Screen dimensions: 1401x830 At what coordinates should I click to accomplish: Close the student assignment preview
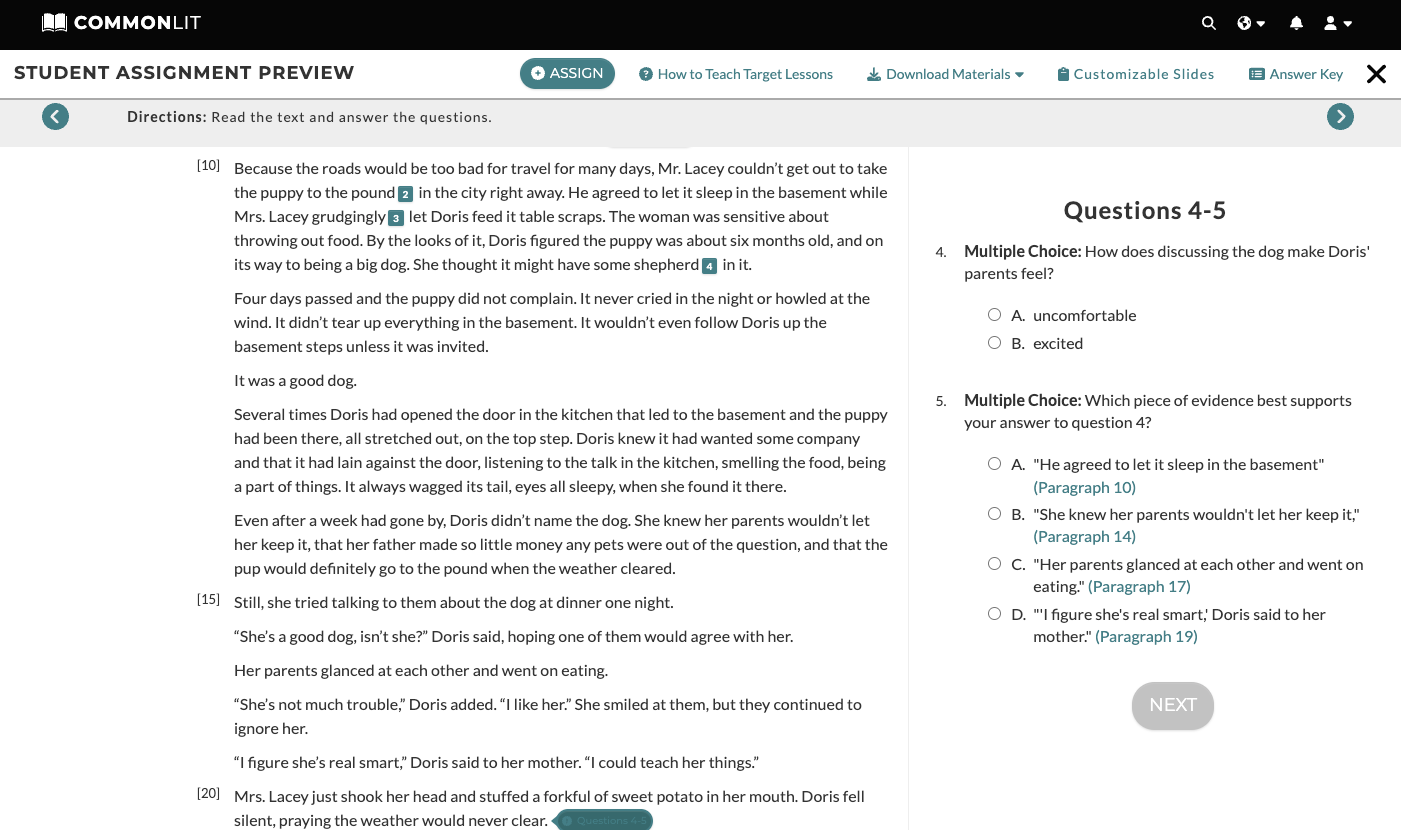click(x=1377, y=74)
